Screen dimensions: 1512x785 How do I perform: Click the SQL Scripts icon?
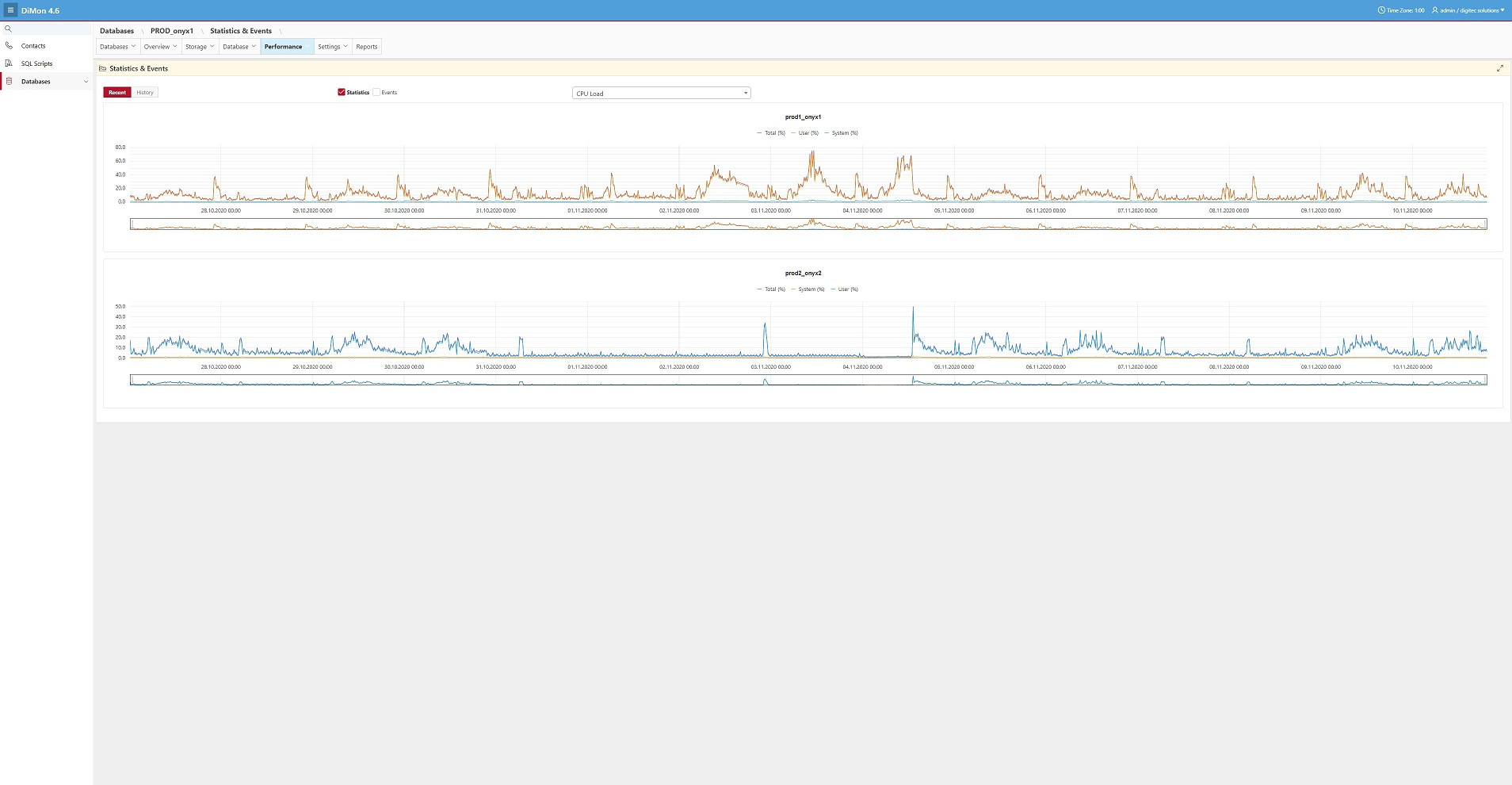tap(9, 63)
